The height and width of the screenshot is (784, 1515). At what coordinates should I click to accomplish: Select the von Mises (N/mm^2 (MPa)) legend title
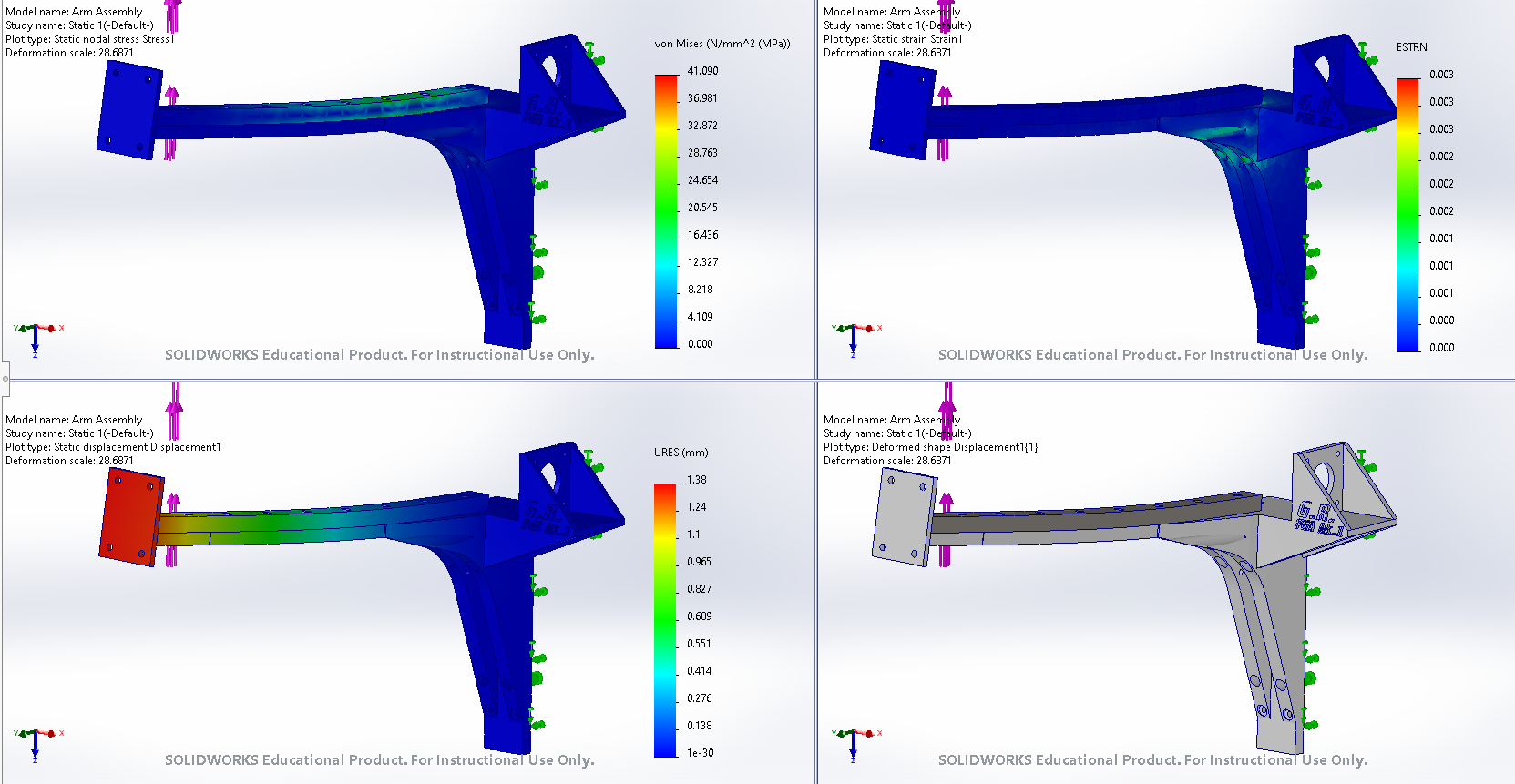pyautogui.click(x=722, y=44)
